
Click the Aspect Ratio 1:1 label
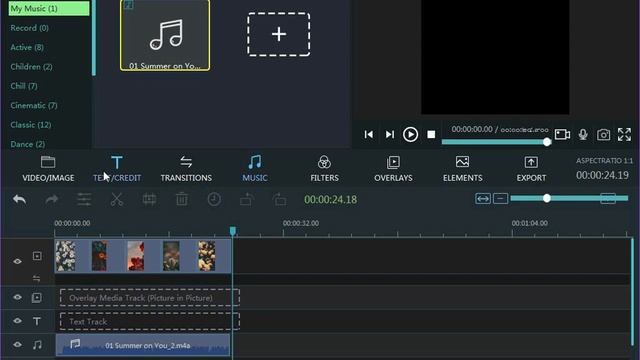[604, 161]
